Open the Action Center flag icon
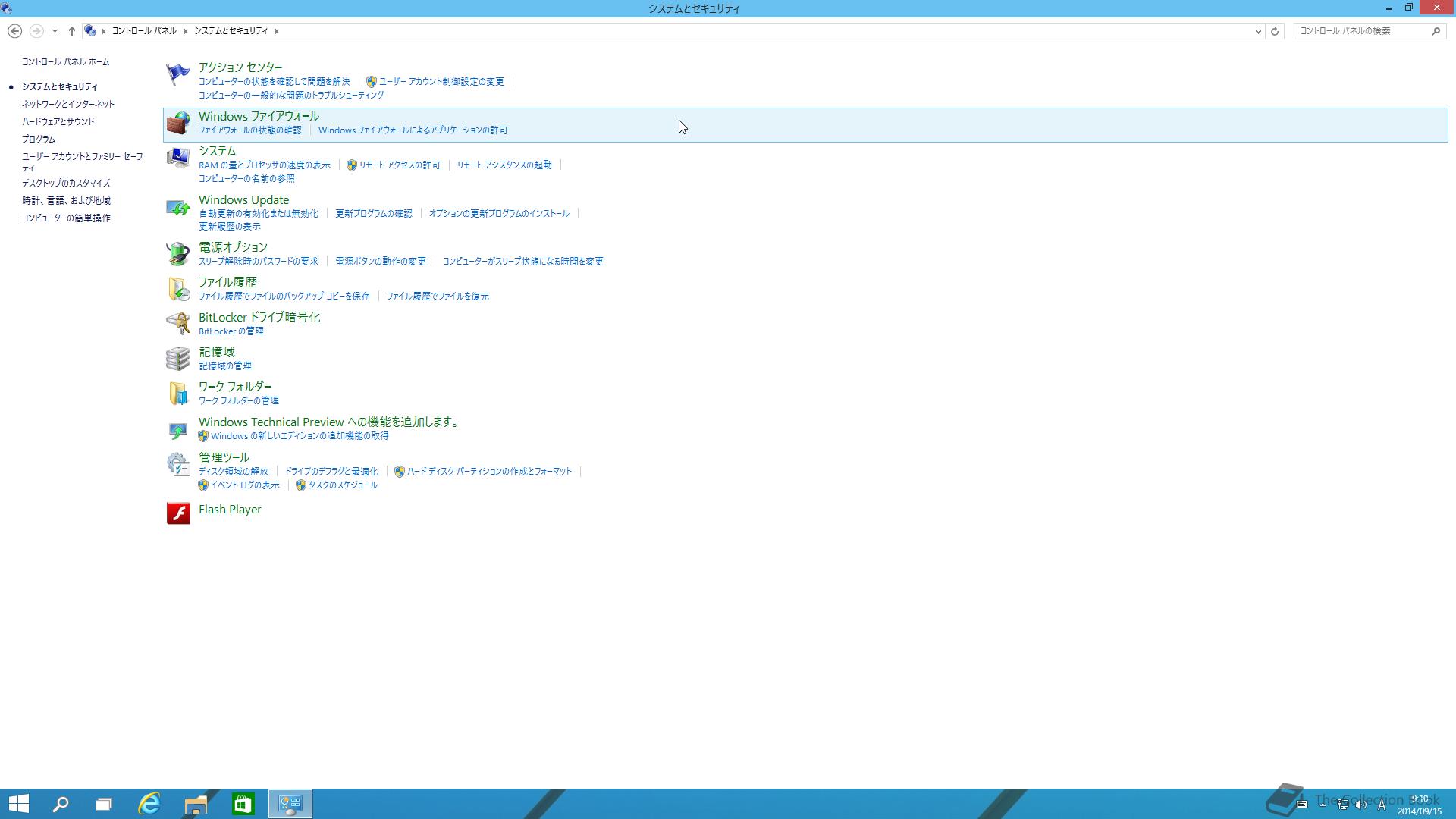Image resolution: width=1456 pixels, height=819 pixels. click(x=177, y=74)
